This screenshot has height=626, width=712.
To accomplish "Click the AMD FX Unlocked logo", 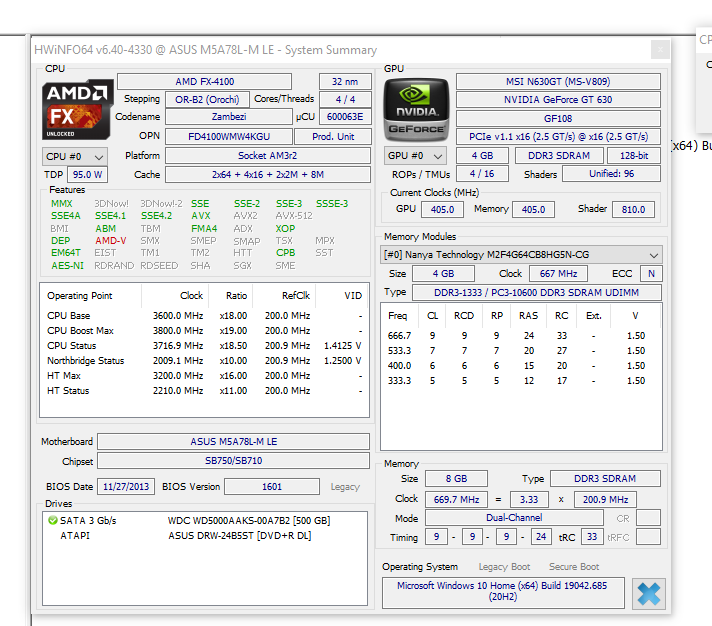I will click(77, 109).
